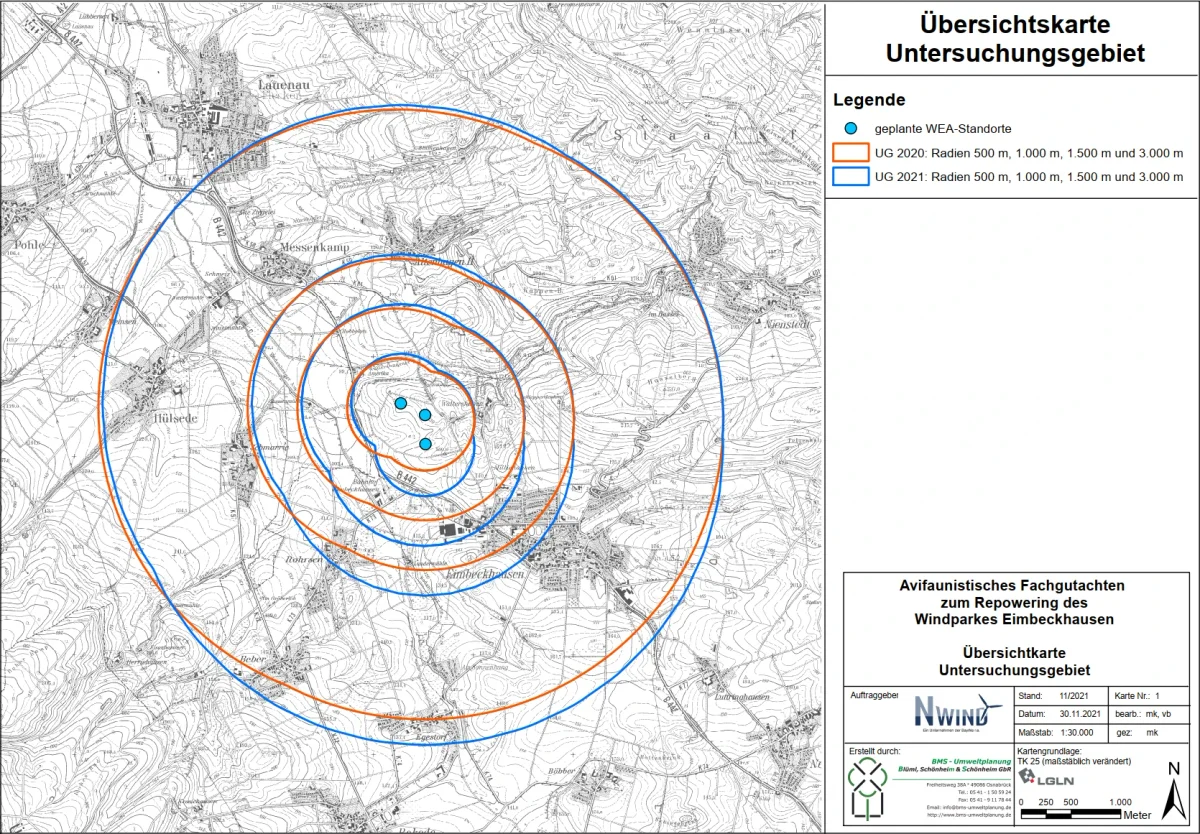The image size is (1200, 834).
Task: Click the scale bar graphic
Action: 1073,812
